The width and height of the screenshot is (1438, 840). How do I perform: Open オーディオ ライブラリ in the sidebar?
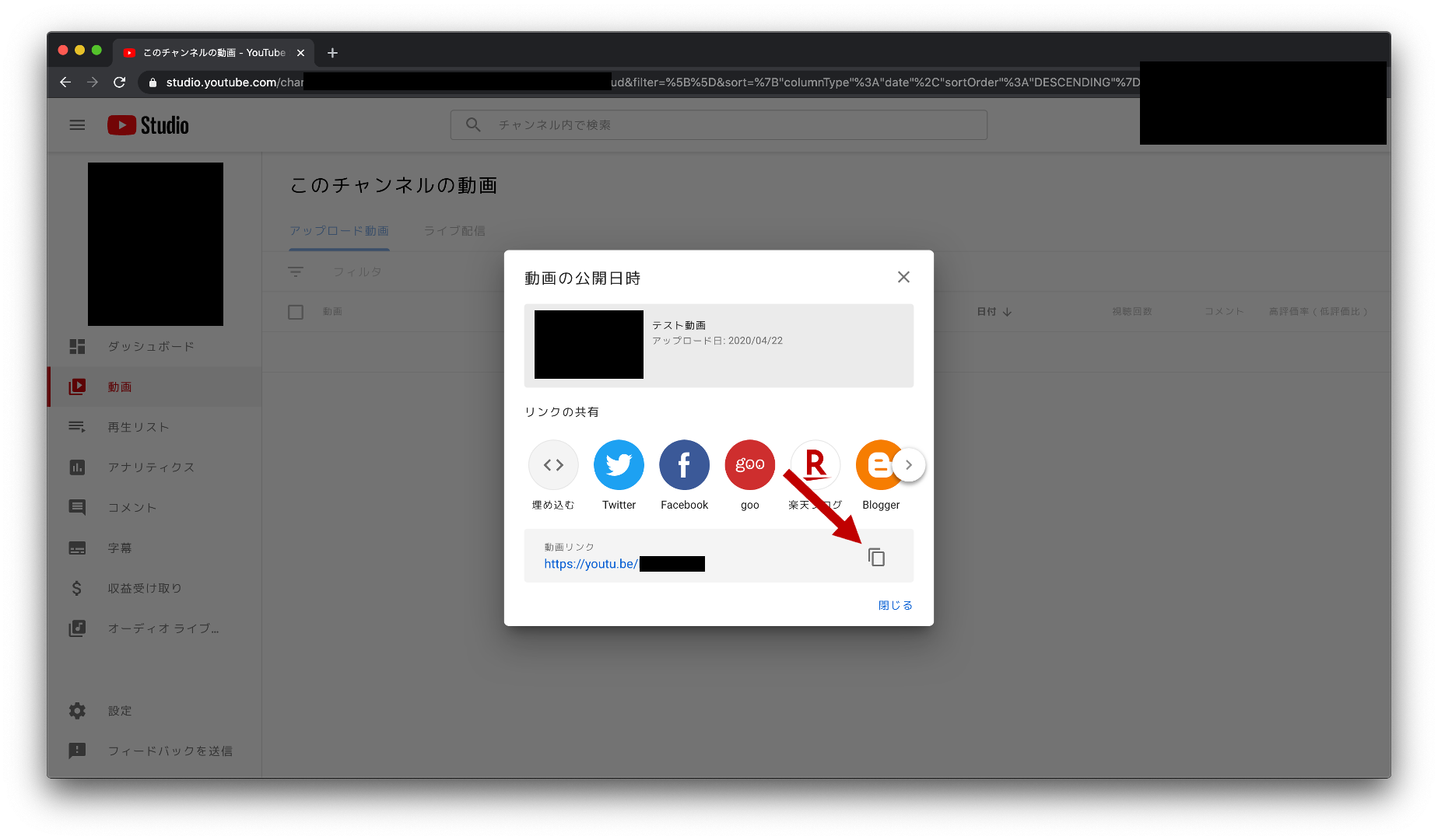pos(154,628)
